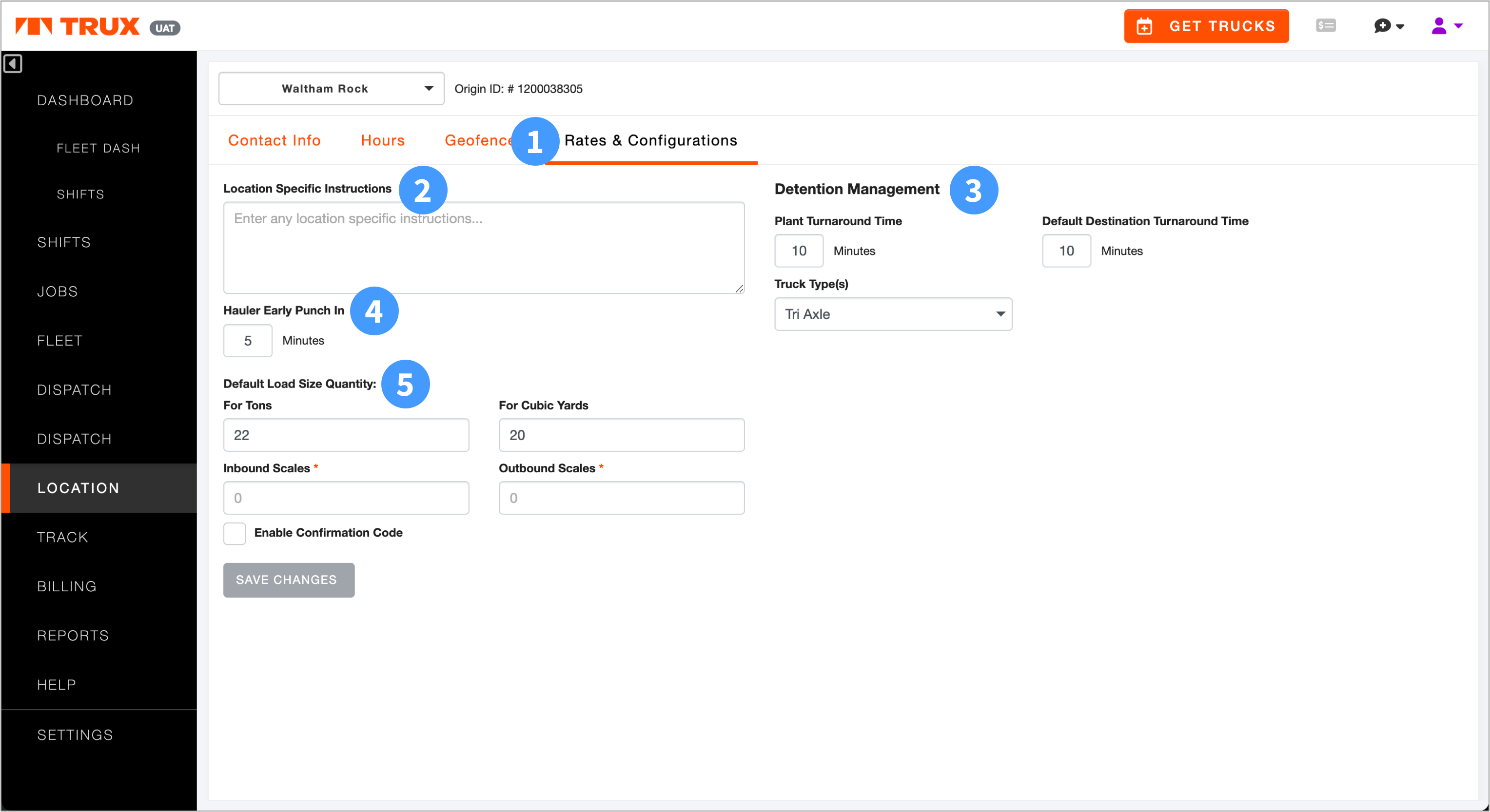Viewport: 1490px width, 812px height.
Task: Click the UAT environment badge
Action: tap(165, 28)
